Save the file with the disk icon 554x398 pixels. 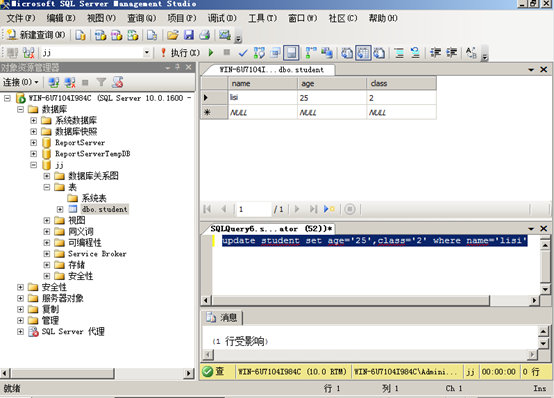(189, 35)
